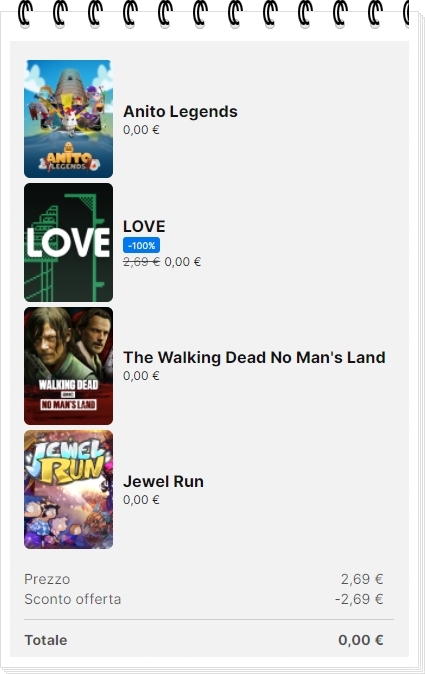Click the Totale label
Screen dimensions: 425x674
(x=46, y=640)
